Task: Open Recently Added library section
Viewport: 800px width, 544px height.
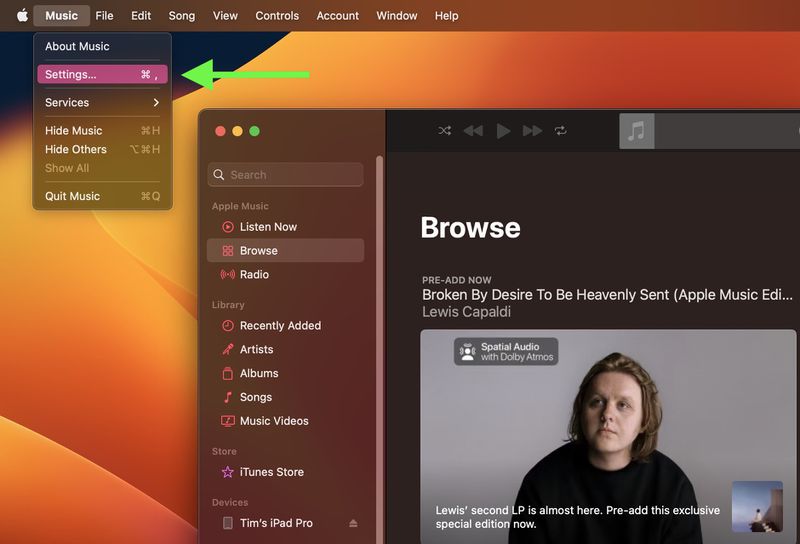Action: 280,326
